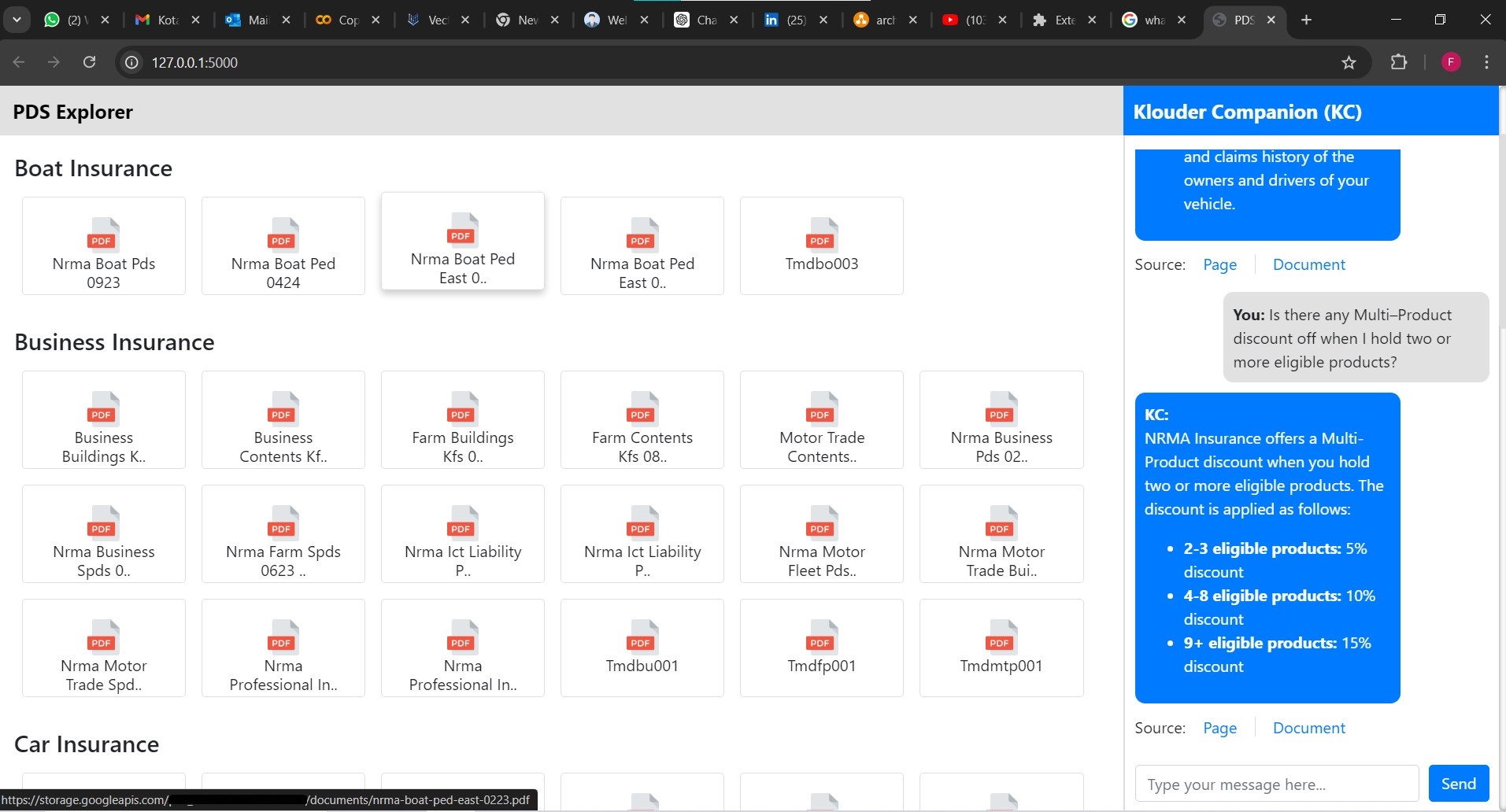This screenshot has width=1506, height=812.
Task: Close the Extensions tab
Action: click(1092, 20)
